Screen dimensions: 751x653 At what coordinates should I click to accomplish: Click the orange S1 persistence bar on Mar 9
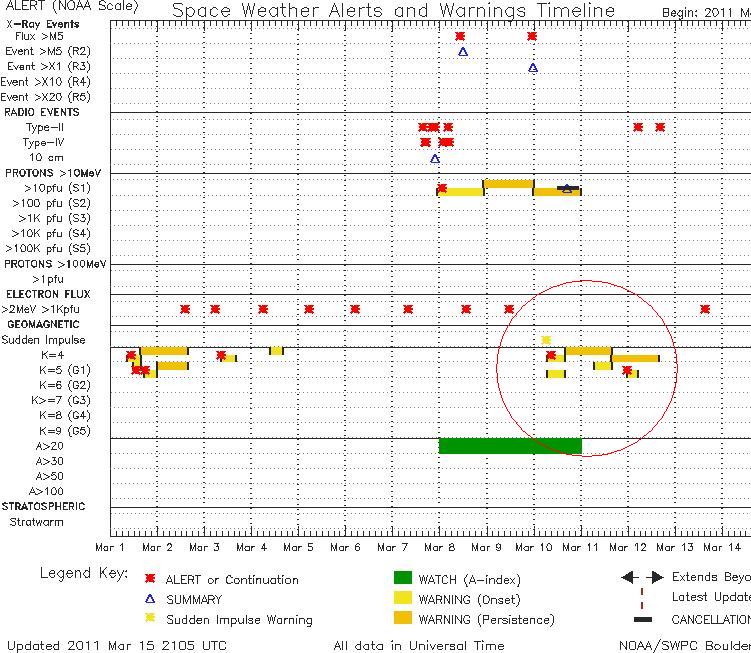coord(509,184)
